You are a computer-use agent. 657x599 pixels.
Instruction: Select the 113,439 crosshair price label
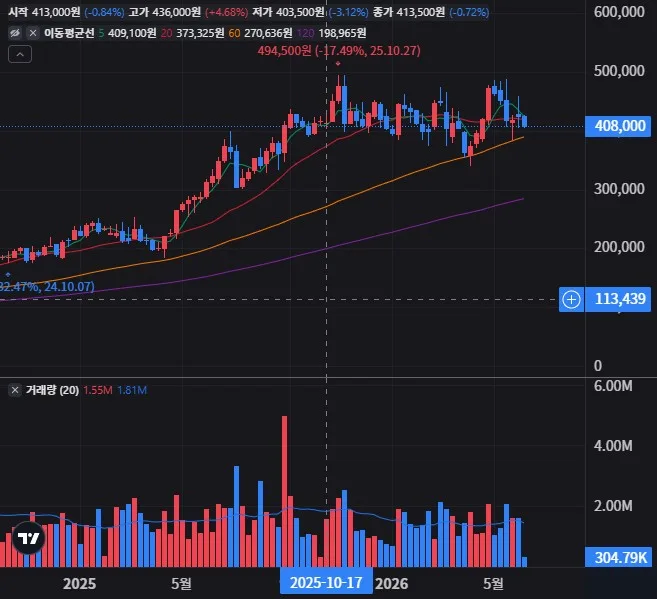[x=618, y=299]
